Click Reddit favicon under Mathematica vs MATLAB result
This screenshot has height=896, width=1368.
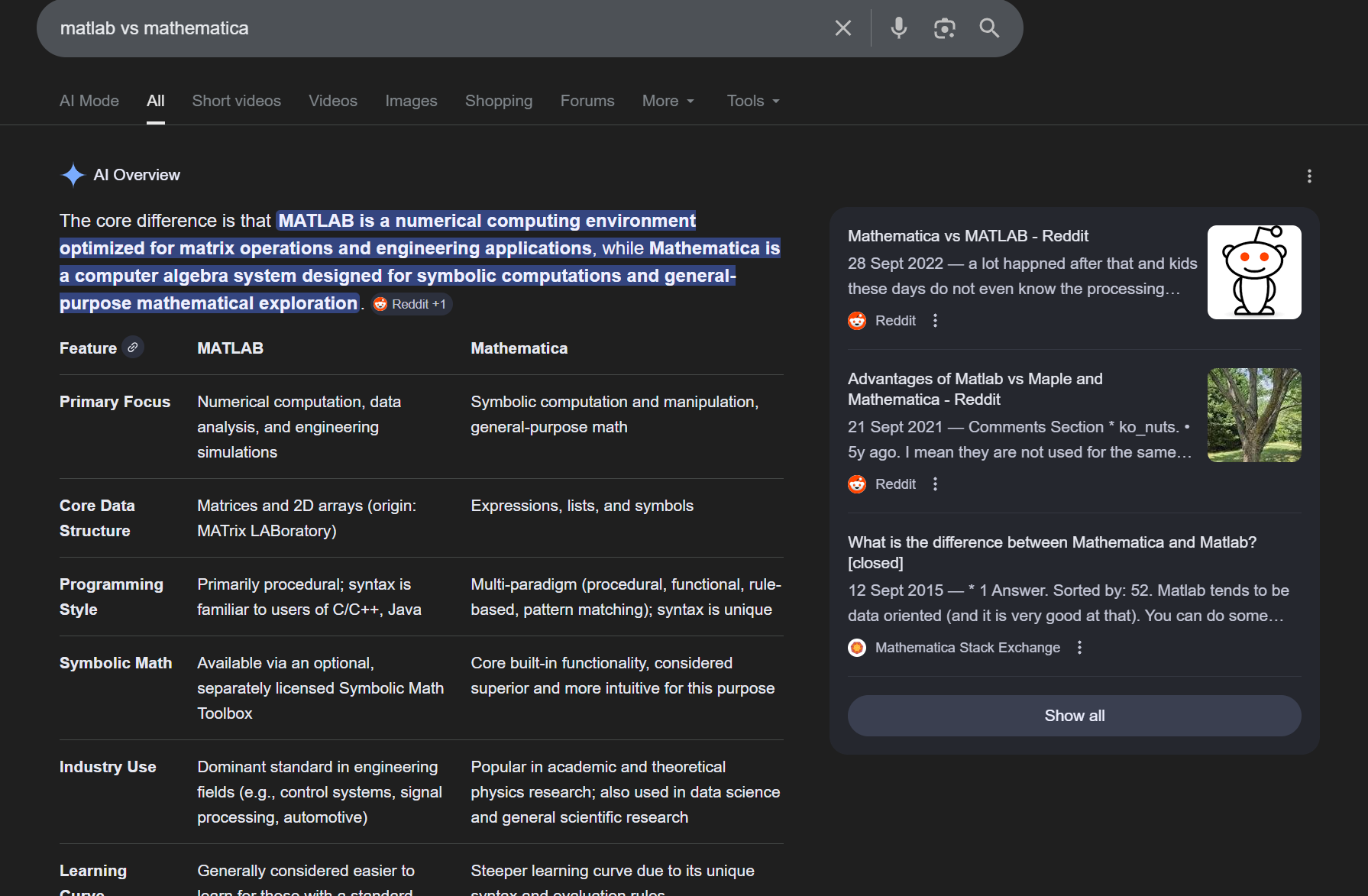tap(857, 321)
